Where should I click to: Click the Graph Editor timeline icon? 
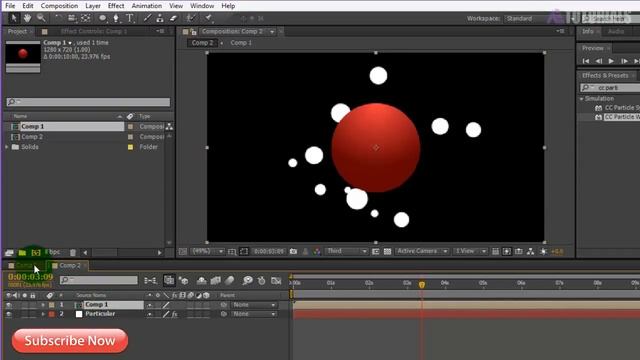(276, 280)
